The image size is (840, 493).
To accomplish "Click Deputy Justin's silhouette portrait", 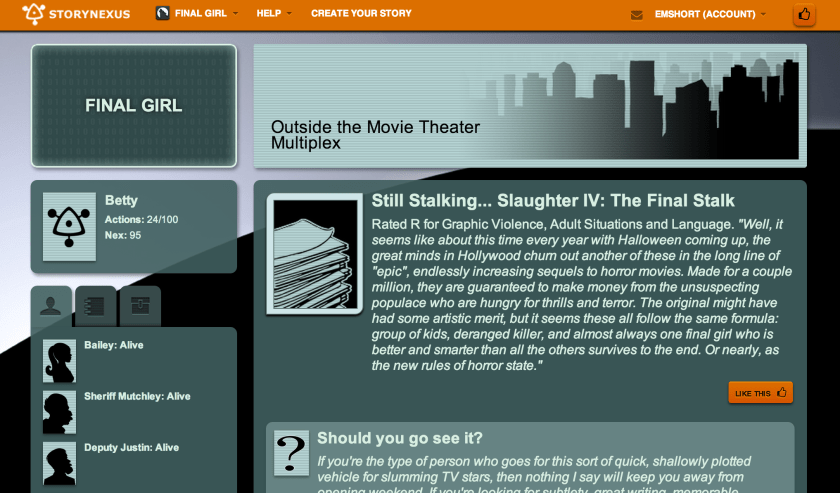I will click(x=59, y=464).
